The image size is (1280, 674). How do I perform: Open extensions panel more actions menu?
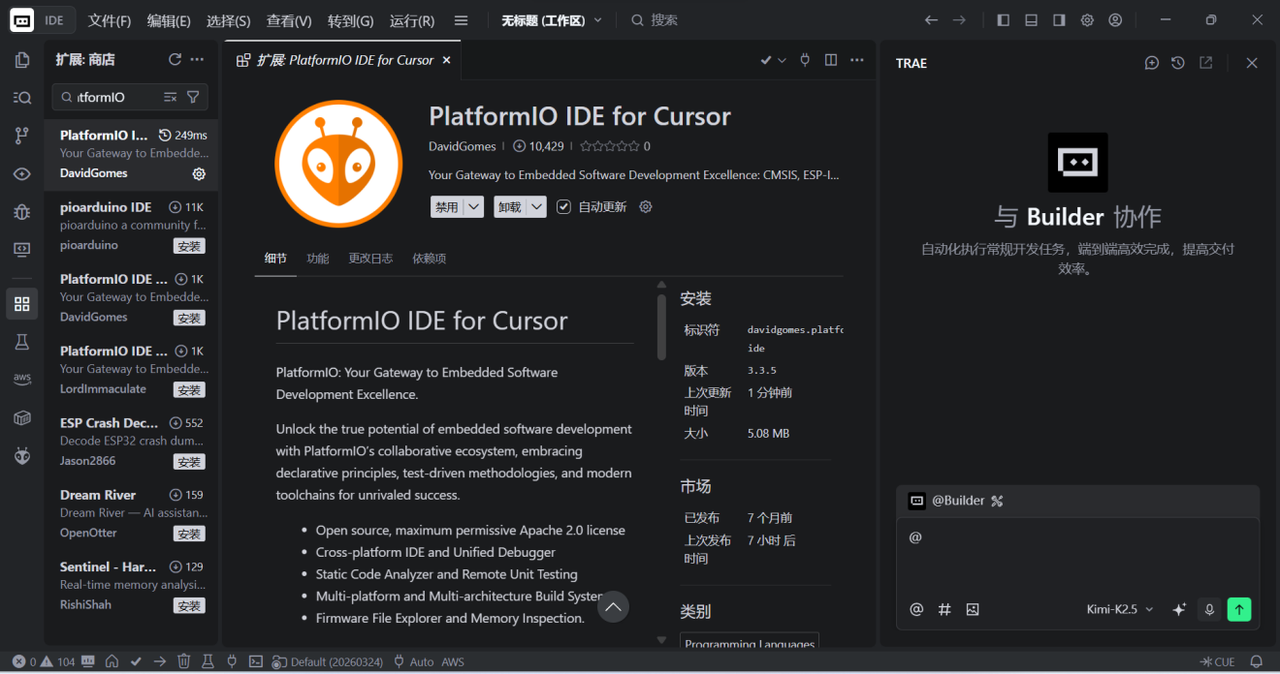197,60
